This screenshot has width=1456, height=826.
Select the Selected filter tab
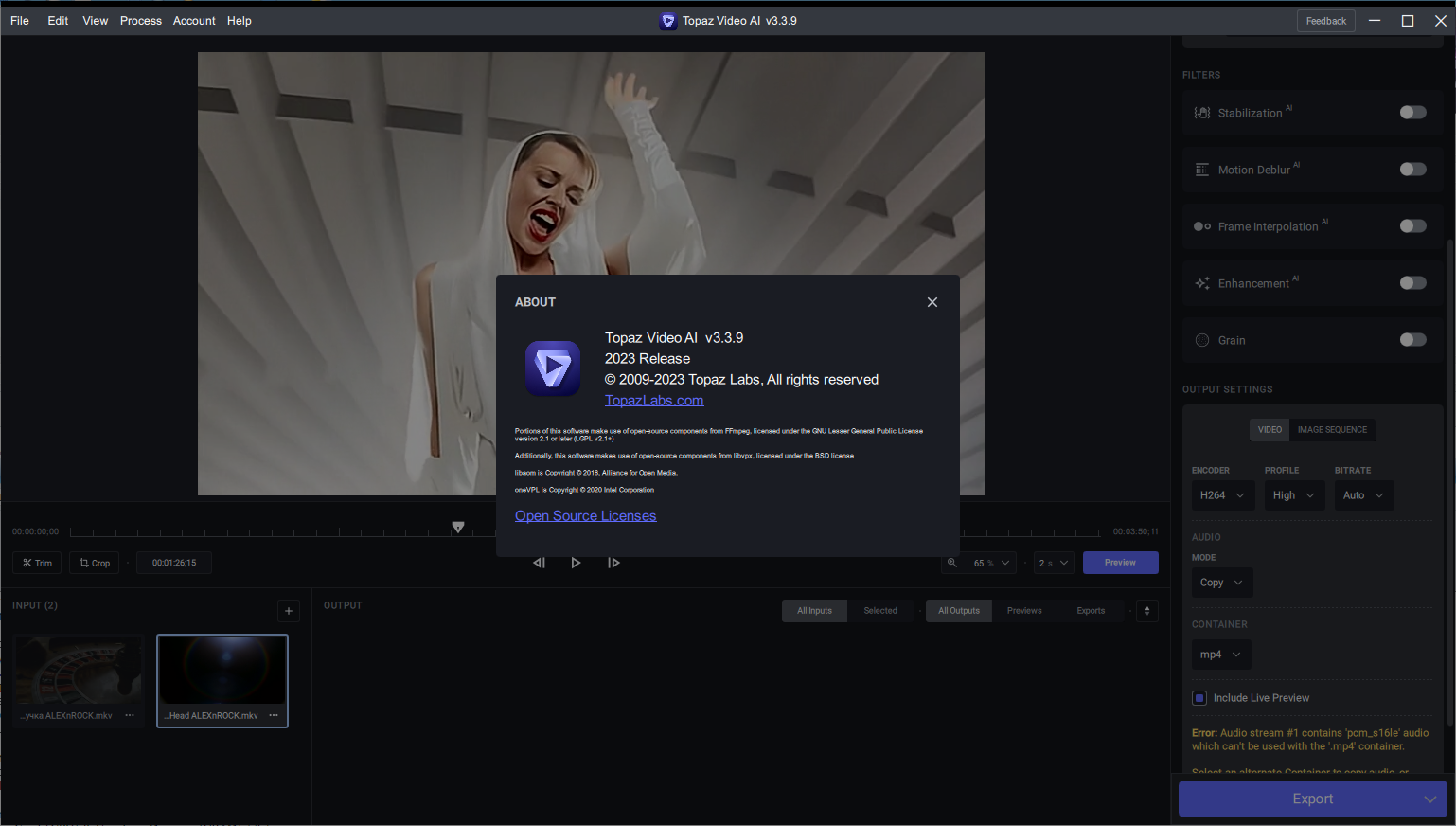click(880, 611)
